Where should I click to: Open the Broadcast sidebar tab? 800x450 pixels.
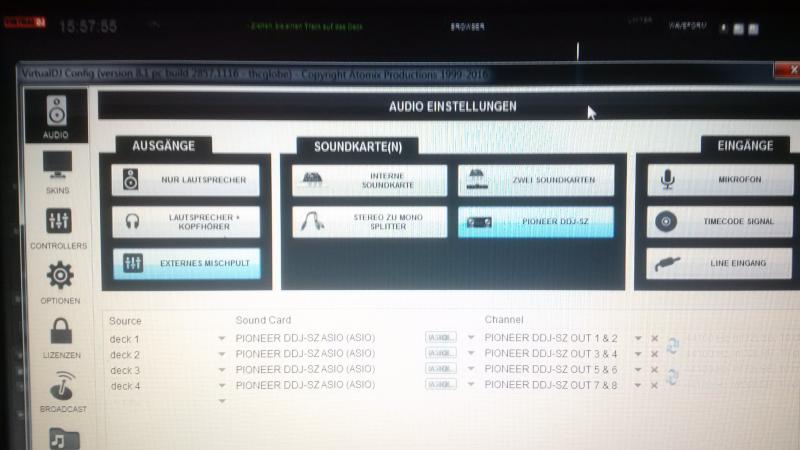(63, 392)
